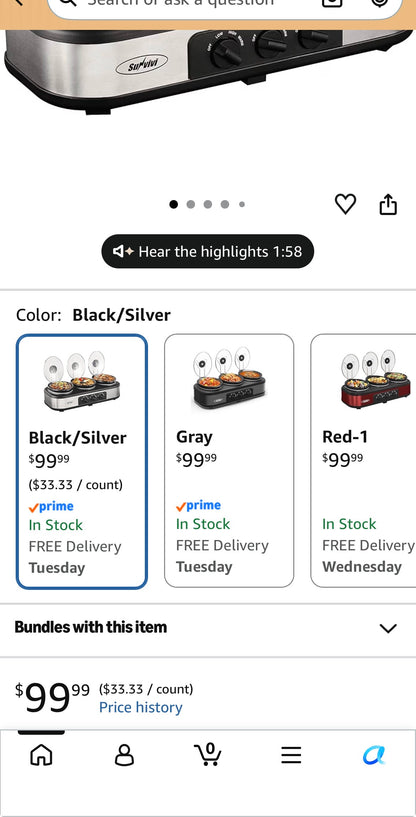The width and height of the screenshot is (416, 817).
Task: Select the Gray color option
Action: (x=229, y=461)
